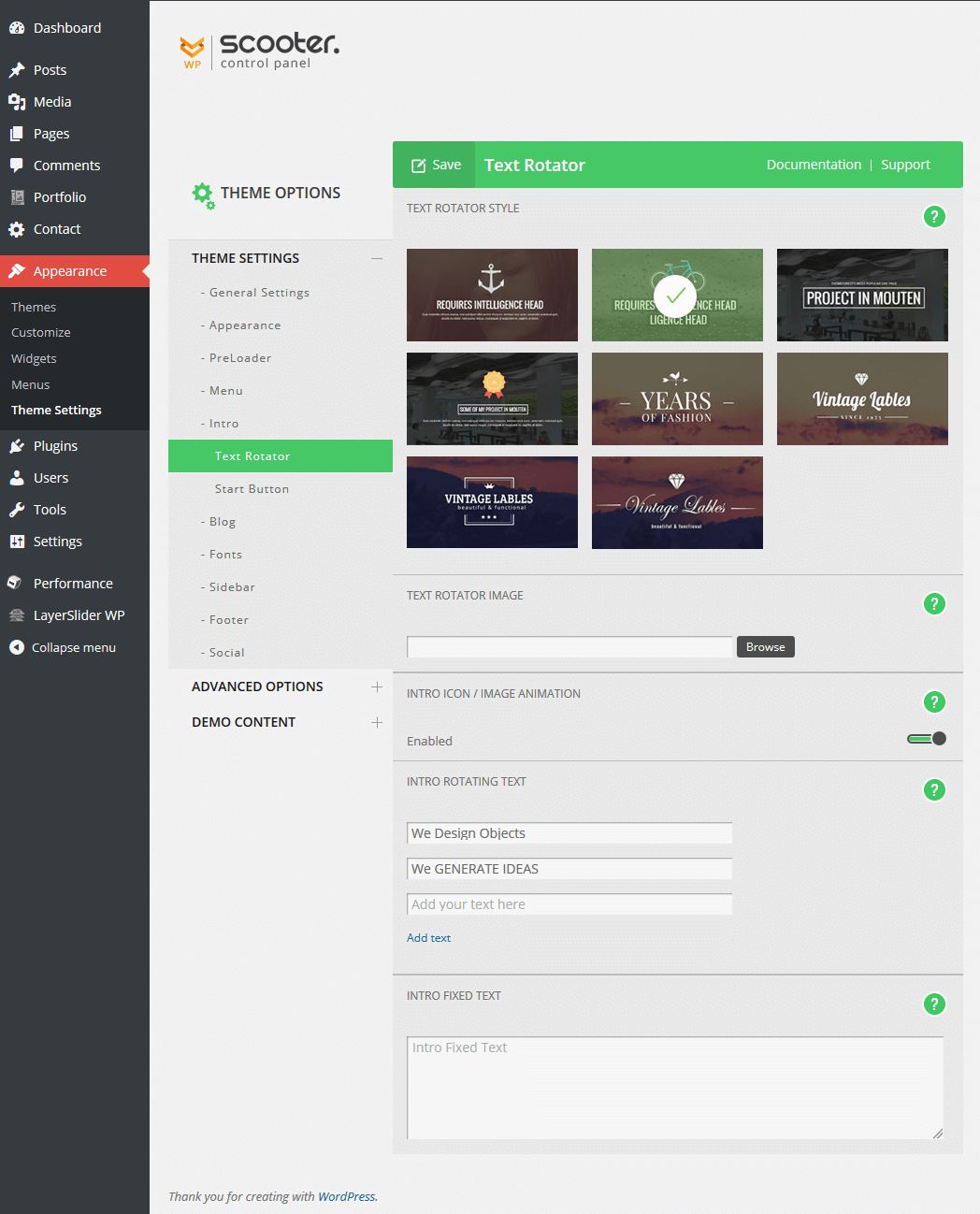Click help icon for Intro Fixed Text
Image resolution: width=980 pixels, height=1214 pixels.
coord(933,1004)
